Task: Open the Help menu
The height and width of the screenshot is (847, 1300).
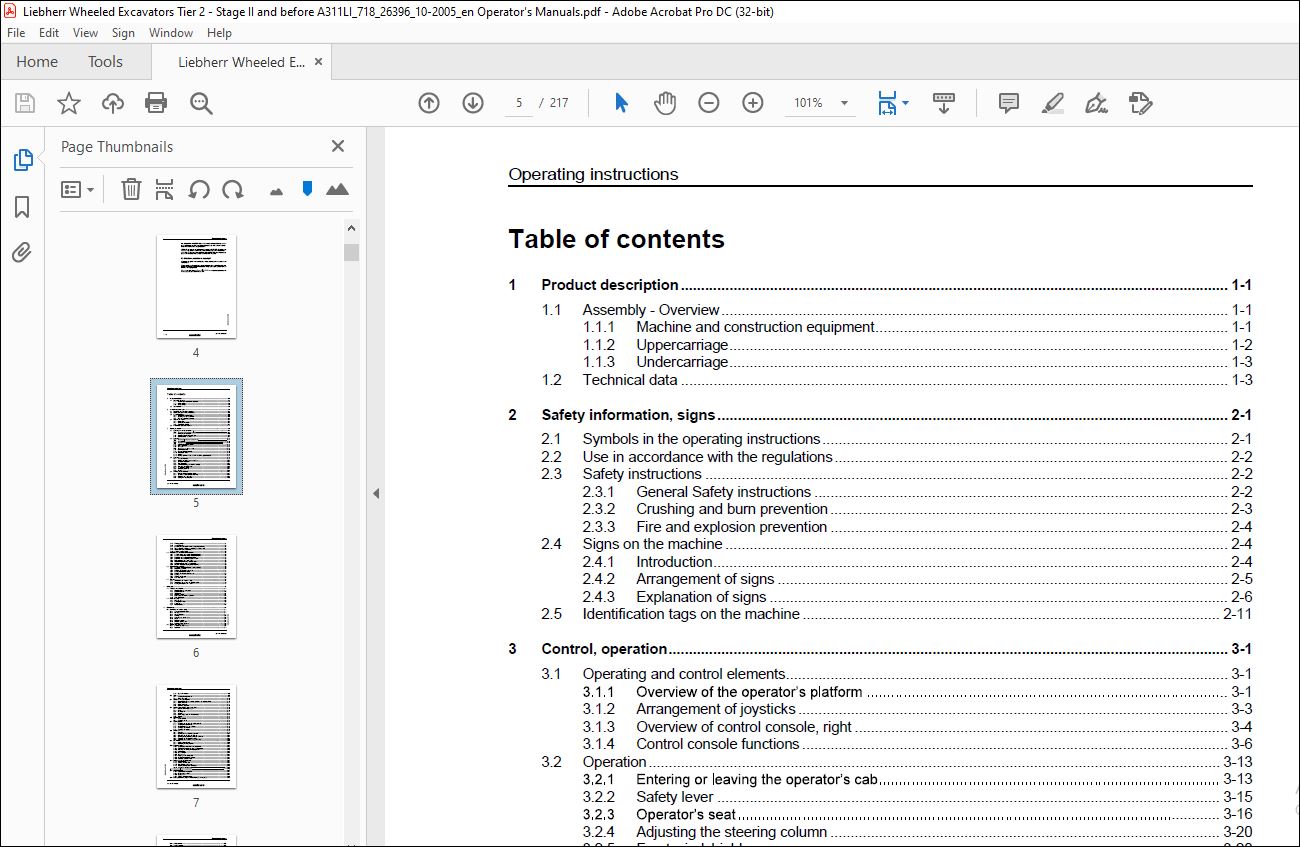Action: click(x=219, y=33)
